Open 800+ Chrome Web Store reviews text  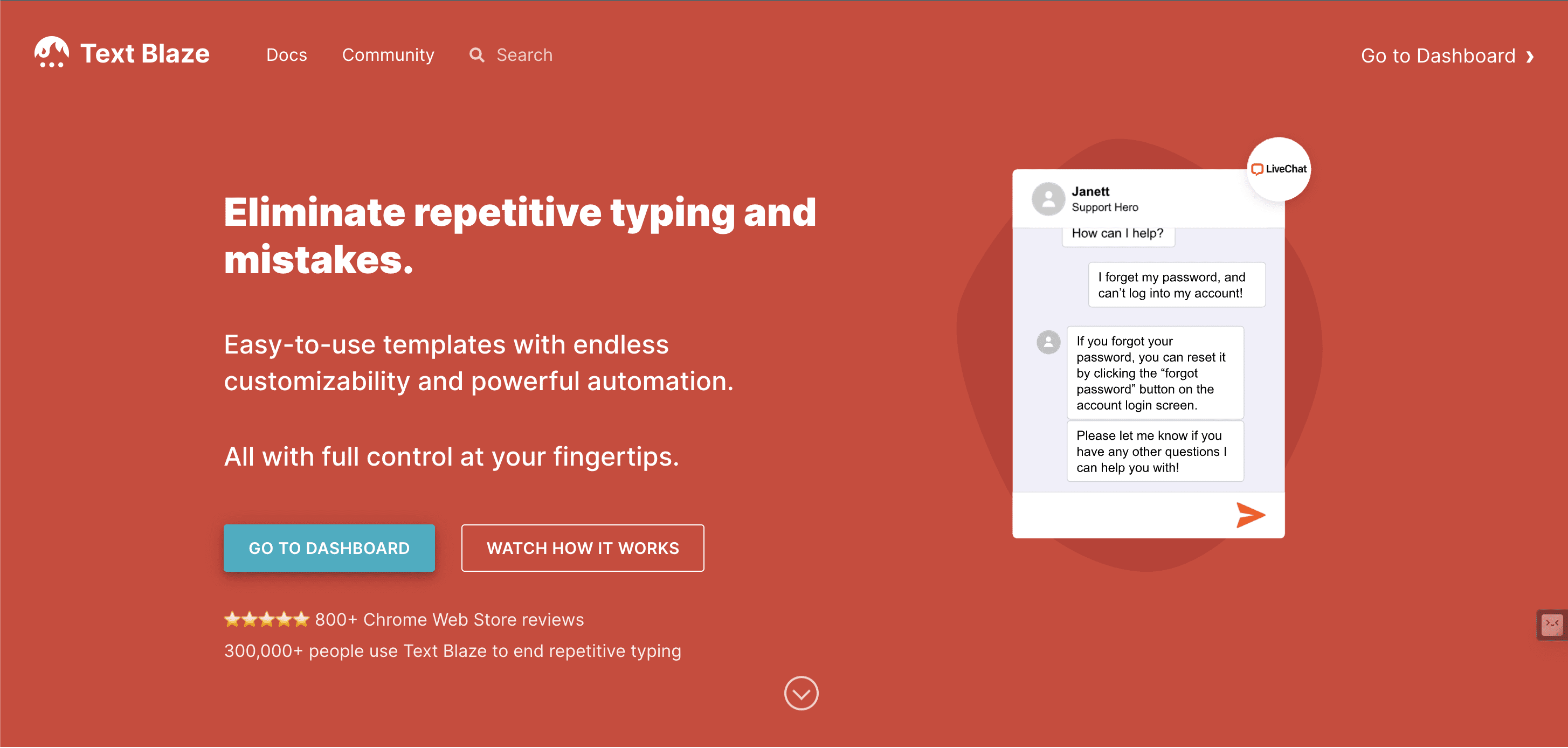point(449,620)
